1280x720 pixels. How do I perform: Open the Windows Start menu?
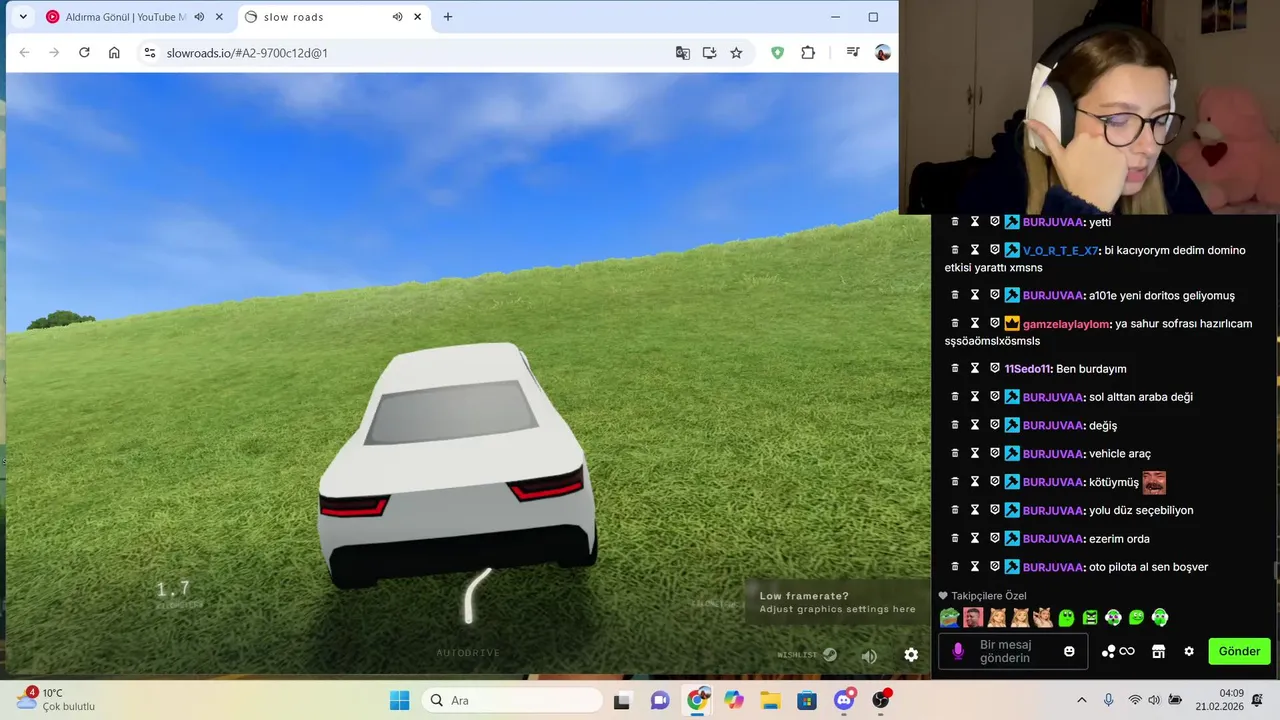pos(399,700)
